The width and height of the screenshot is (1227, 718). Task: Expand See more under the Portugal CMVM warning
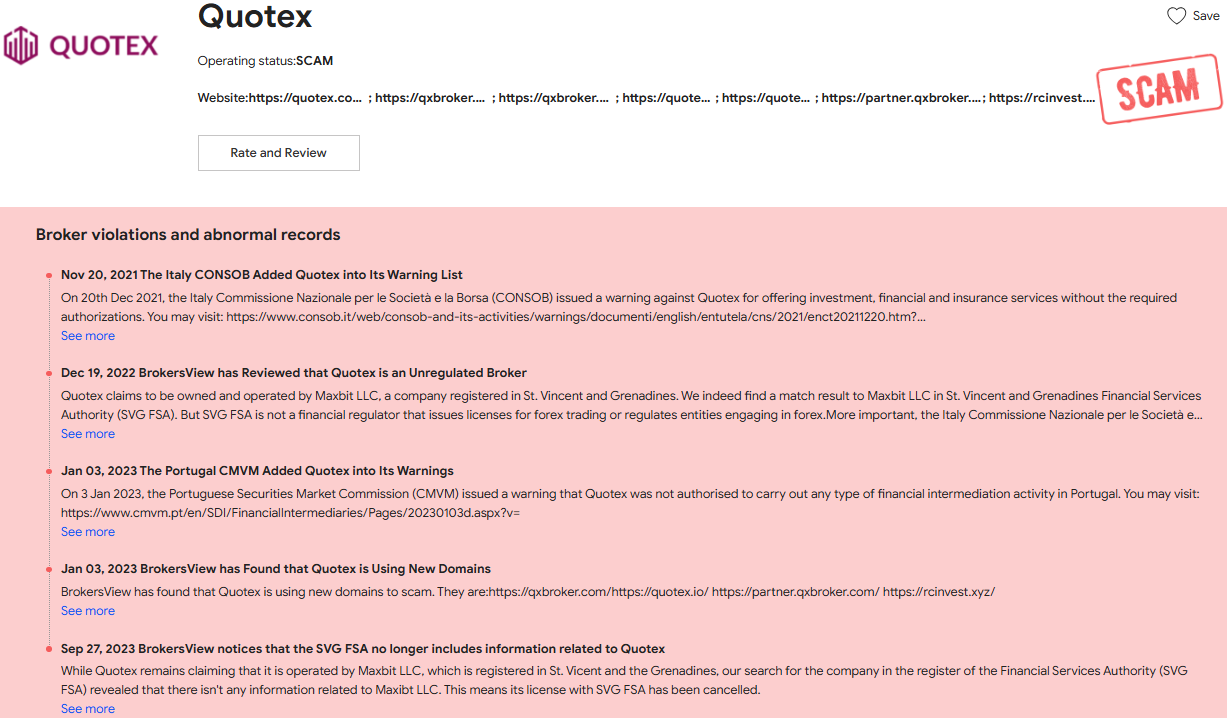click(88, 532)
